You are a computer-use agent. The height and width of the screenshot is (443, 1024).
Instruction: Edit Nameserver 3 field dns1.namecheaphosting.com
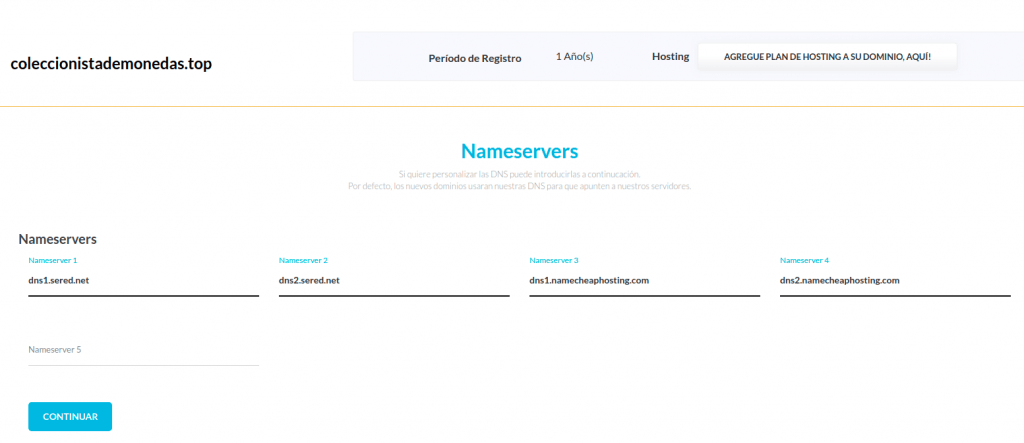(645, 281)
